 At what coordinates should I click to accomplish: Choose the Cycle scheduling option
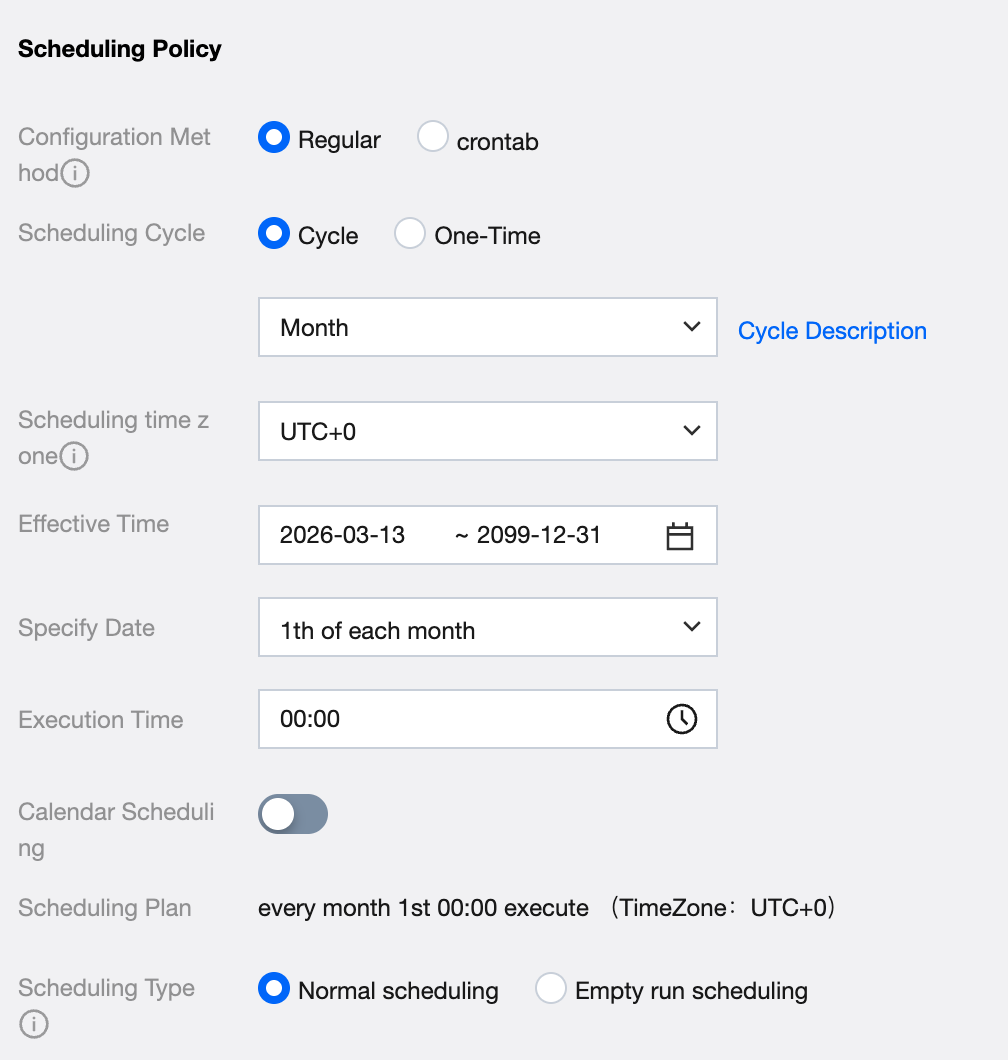click(x=274, y=234)
